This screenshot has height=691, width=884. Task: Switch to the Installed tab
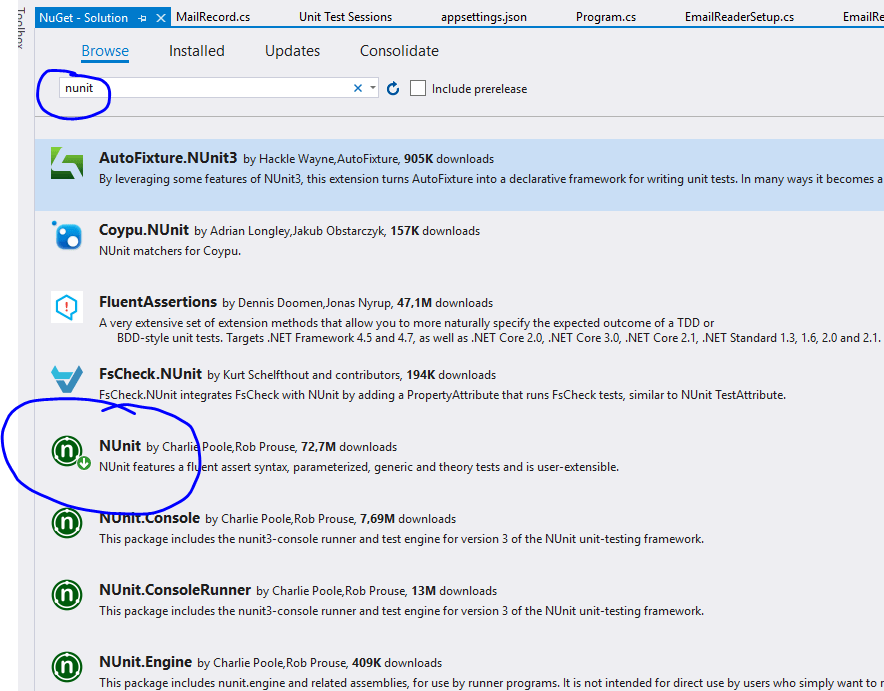click(196, 50)
